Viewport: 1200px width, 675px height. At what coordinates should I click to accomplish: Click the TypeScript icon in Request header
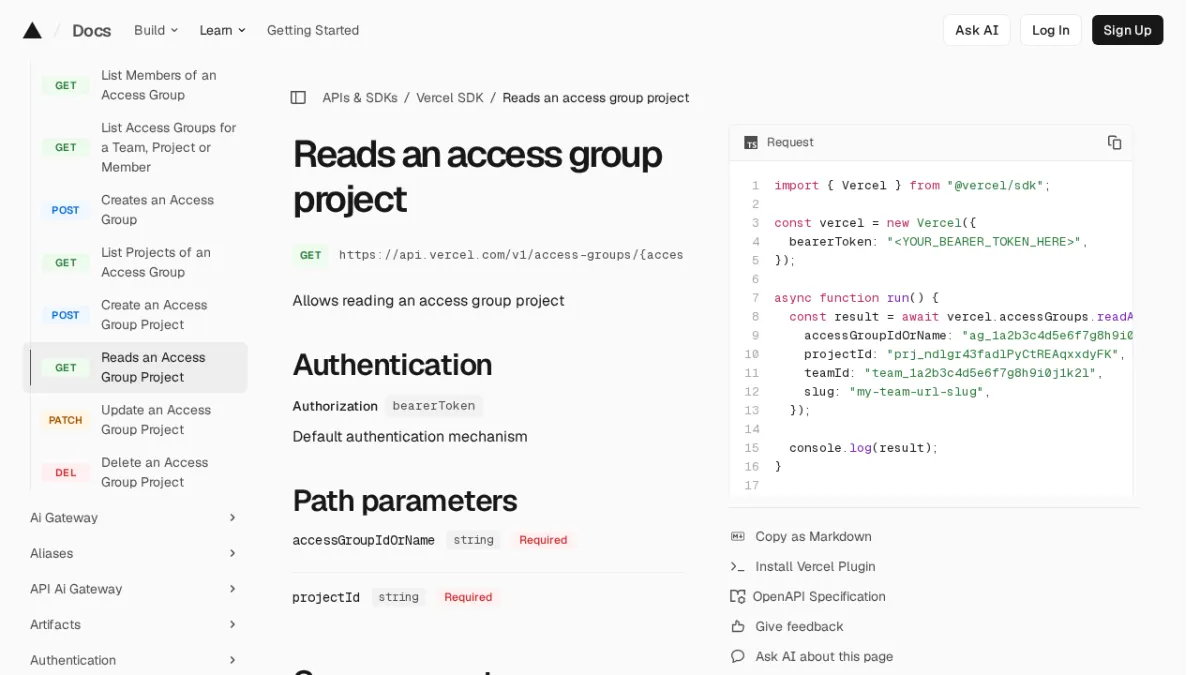click(x=751, y=143)
